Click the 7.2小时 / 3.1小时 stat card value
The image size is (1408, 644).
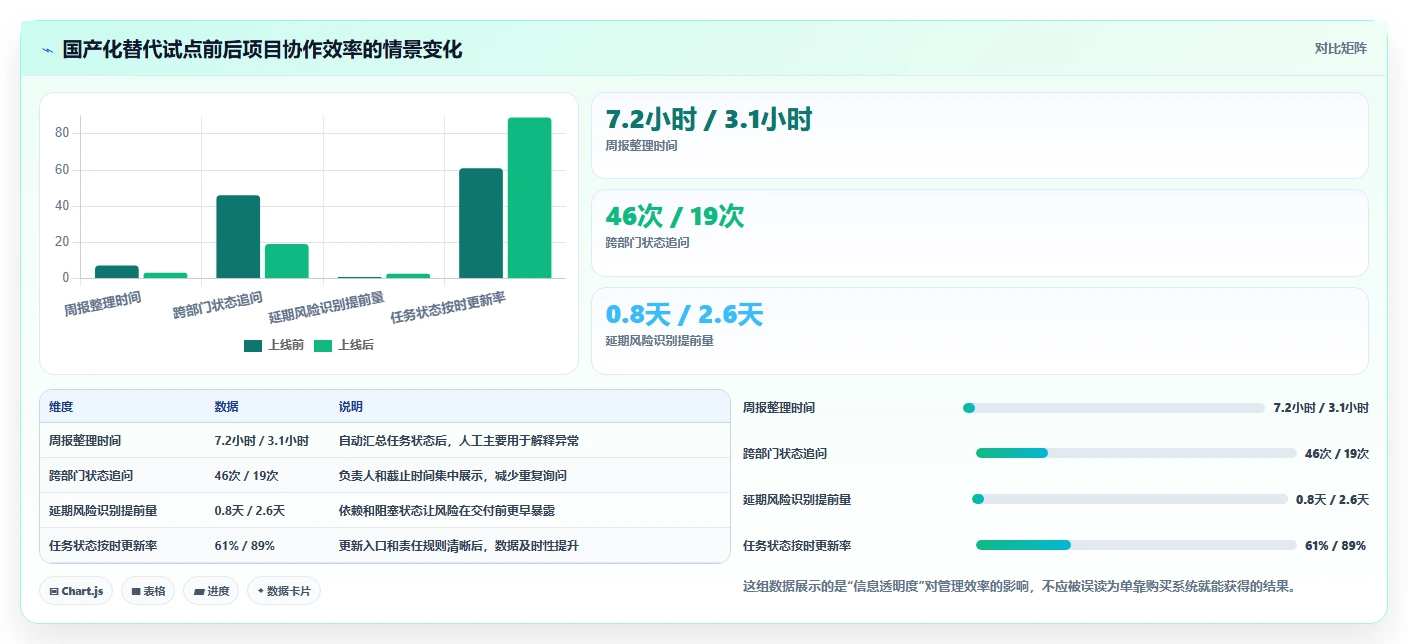click(709, 120)
